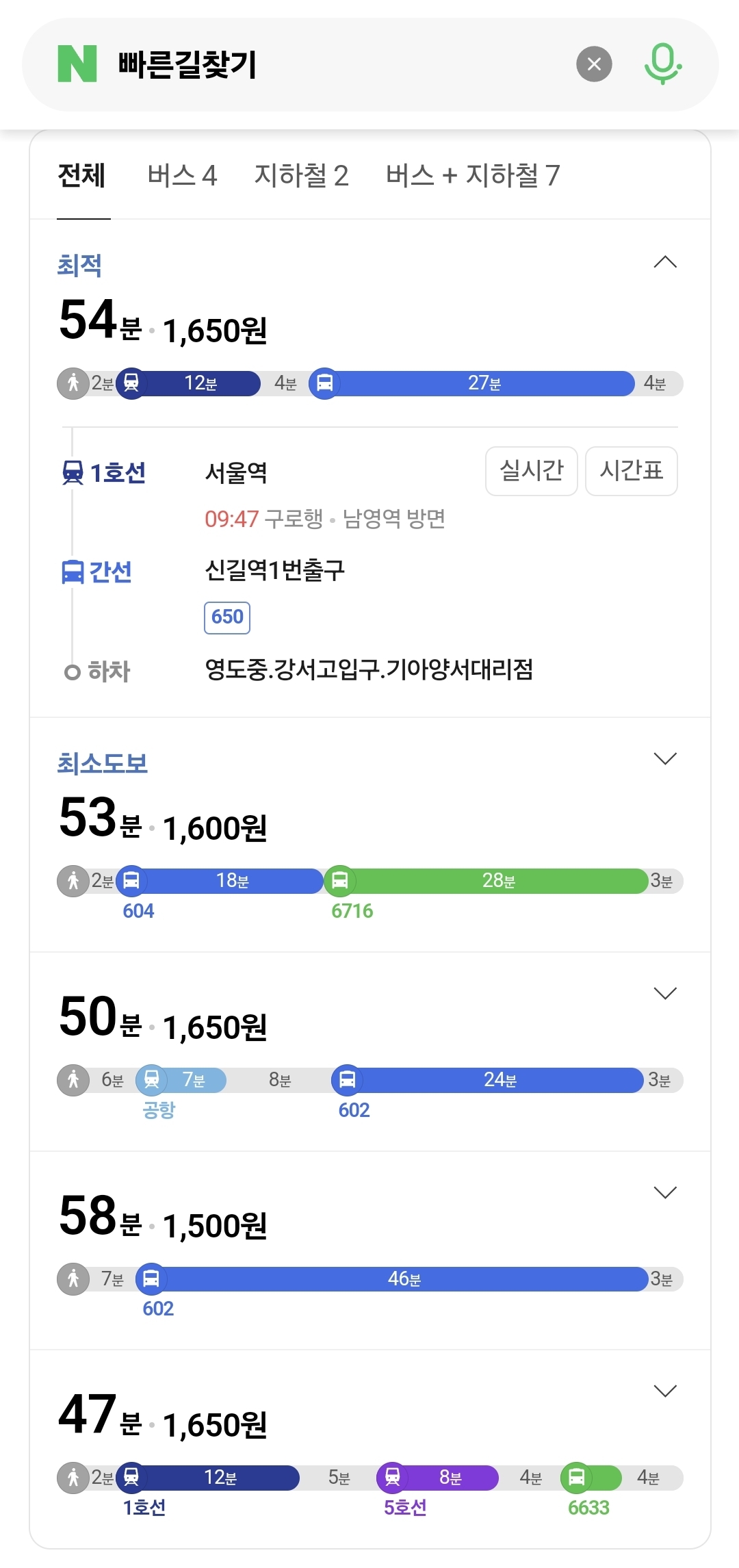Screen dimensions: 739x1568
Task: Expand the 50분 1,650원 route
Action: (665, 993)
